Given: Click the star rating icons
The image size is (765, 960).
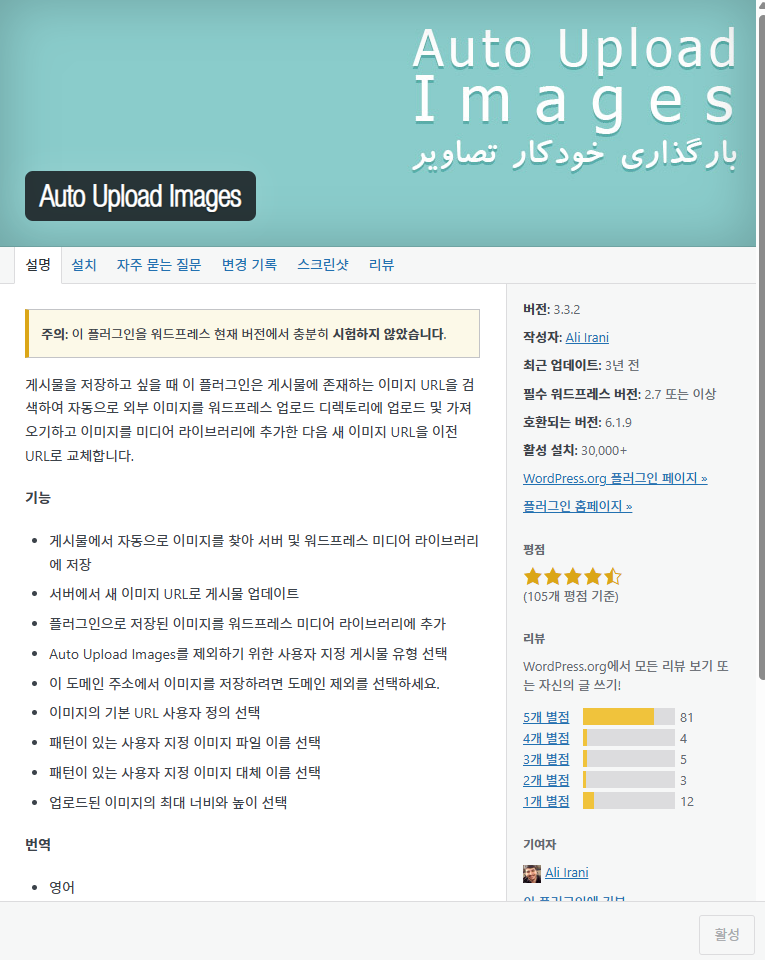Looking at the screenshot, I should point(572,576).
